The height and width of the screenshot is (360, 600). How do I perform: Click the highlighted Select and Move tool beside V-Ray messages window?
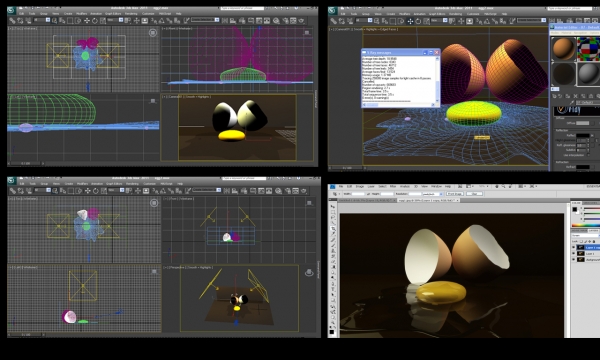click(410, 21)
